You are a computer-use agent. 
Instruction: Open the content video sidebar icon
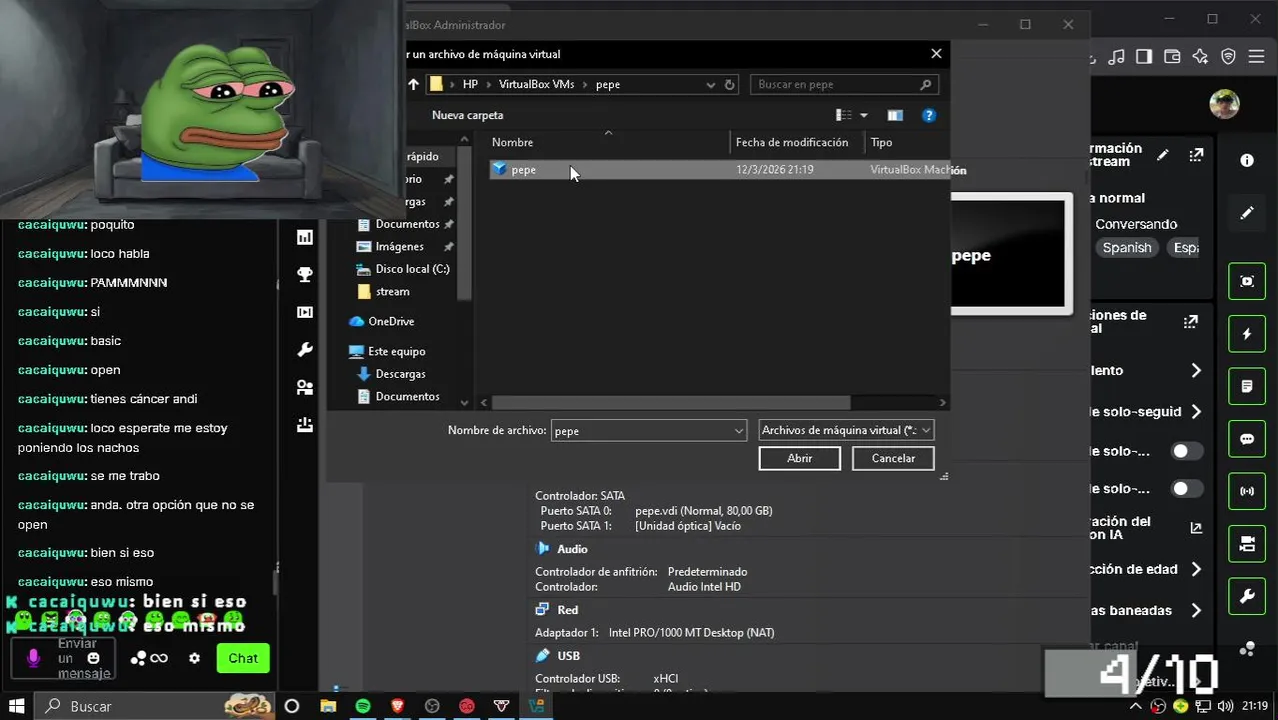tap(305, 312)
